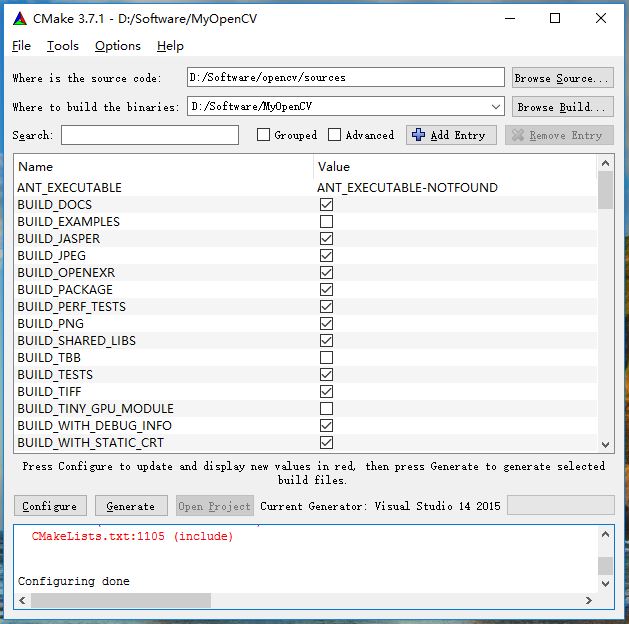Viewport: 629px width, 624px height.
Task: Uncheck the BUILD_DOCS checkbox
Action: point(327,205)
